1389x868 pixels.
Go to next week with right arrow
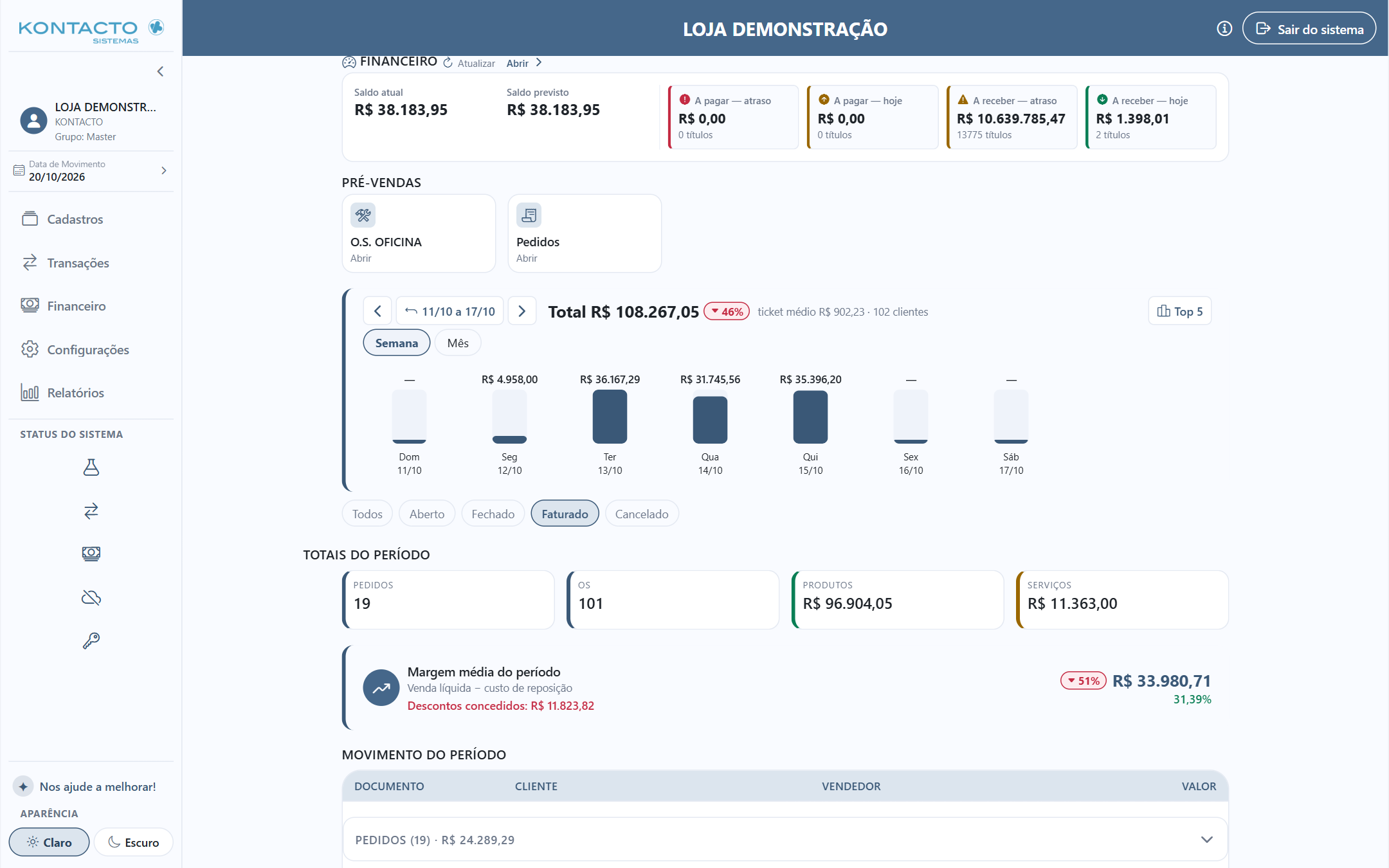pyautogui.click(x=522, y=311)
